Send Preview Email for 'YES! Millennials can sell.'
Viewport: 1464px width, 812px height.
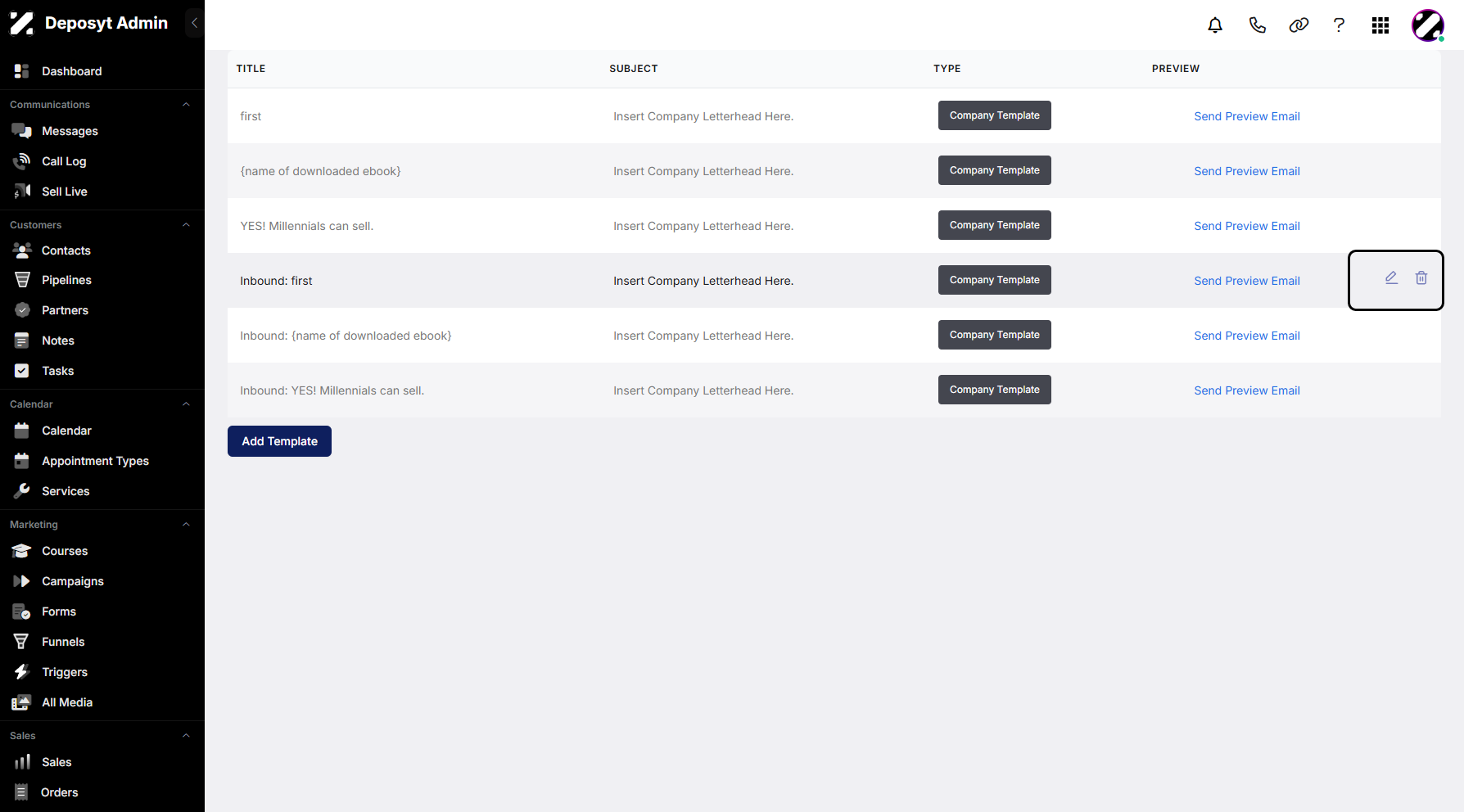tap(1247, 226)
